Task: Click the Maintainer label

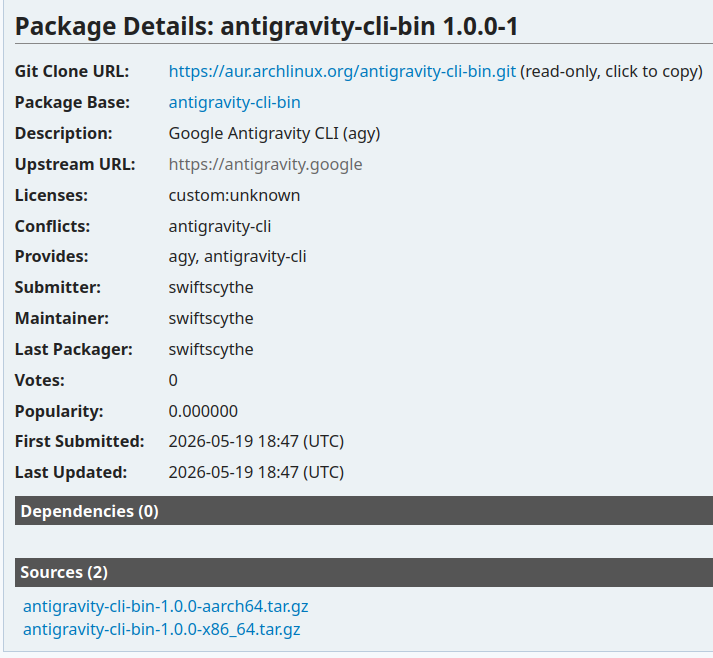Action: [62, 318]
